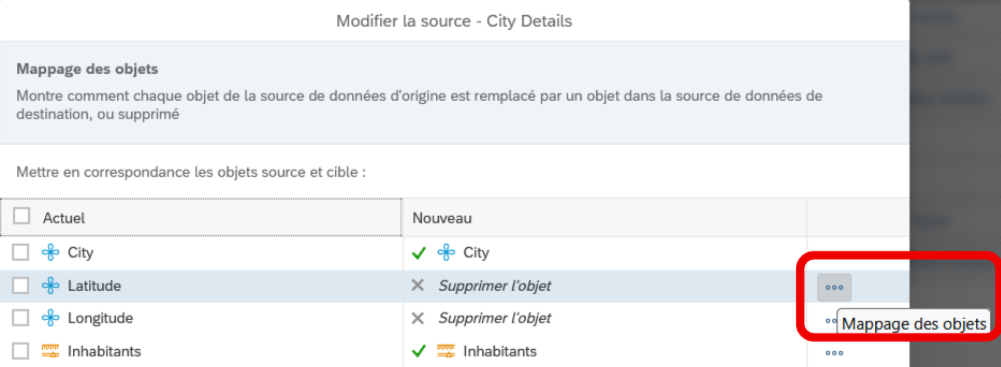Click the Longitude dimension icon
This screenshot has width=1001, height=367.
coord(50,318)
